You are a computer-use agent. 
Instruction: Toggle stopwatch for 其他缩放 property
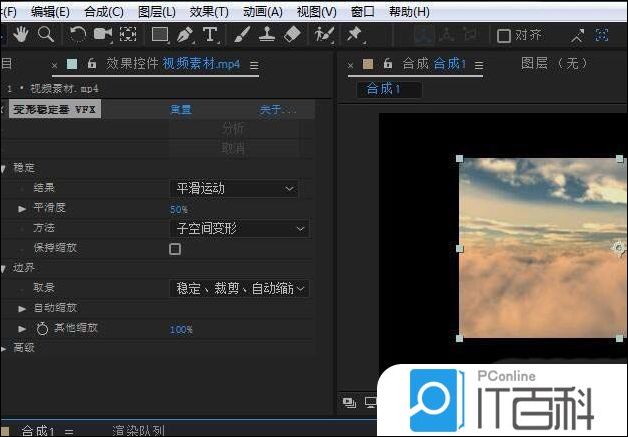pyautogui.click(x=42, y=328)
